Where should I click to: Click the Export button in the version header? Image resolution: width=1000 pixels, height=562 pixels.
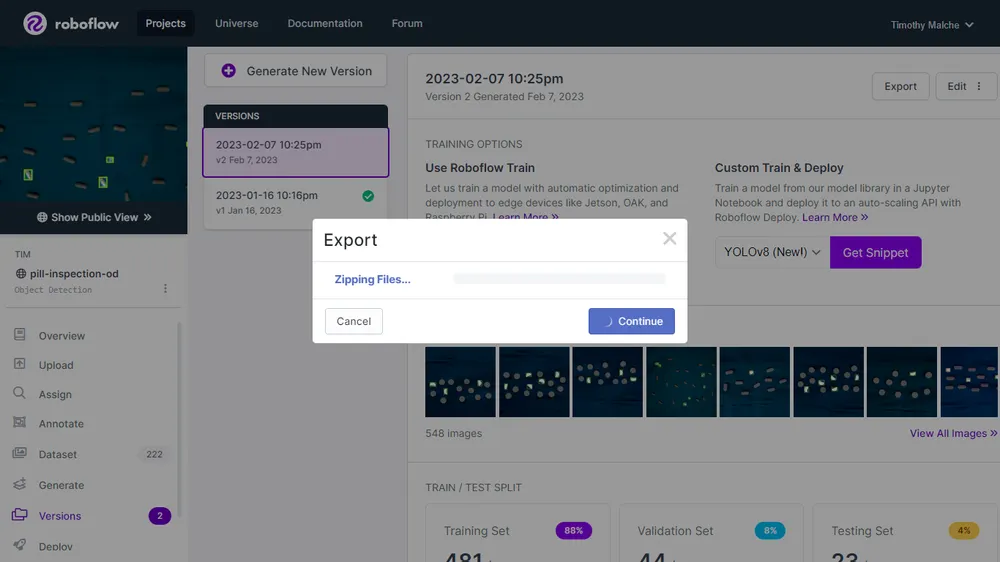coord(900,86)
